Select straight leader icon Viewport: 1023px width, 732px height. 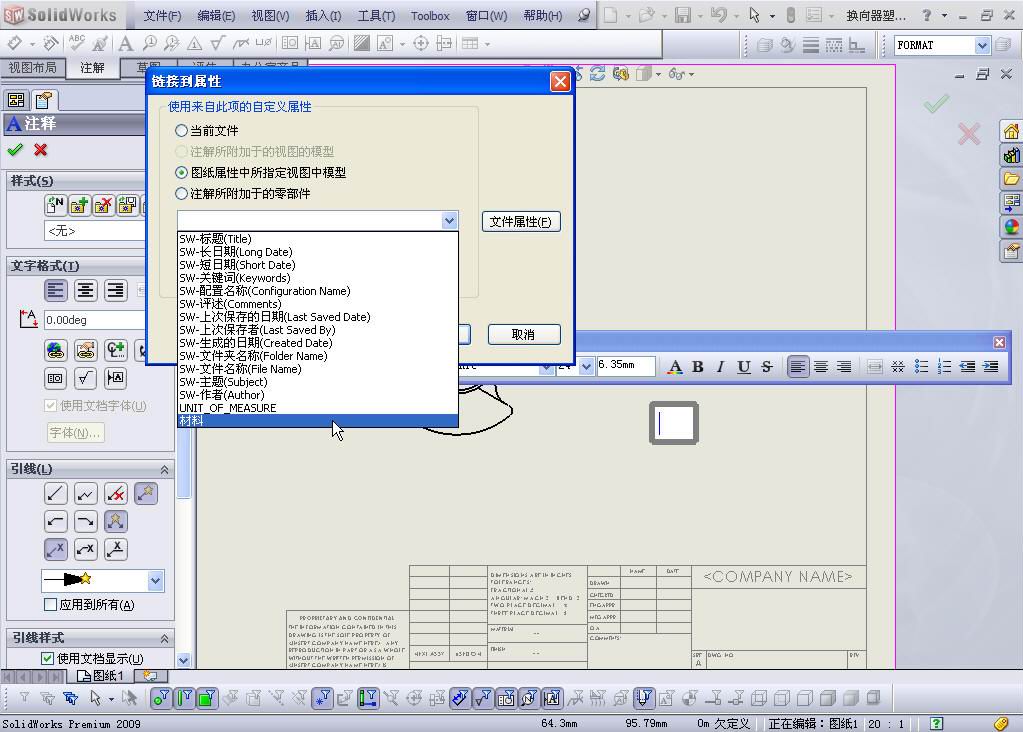coord(55,494)
